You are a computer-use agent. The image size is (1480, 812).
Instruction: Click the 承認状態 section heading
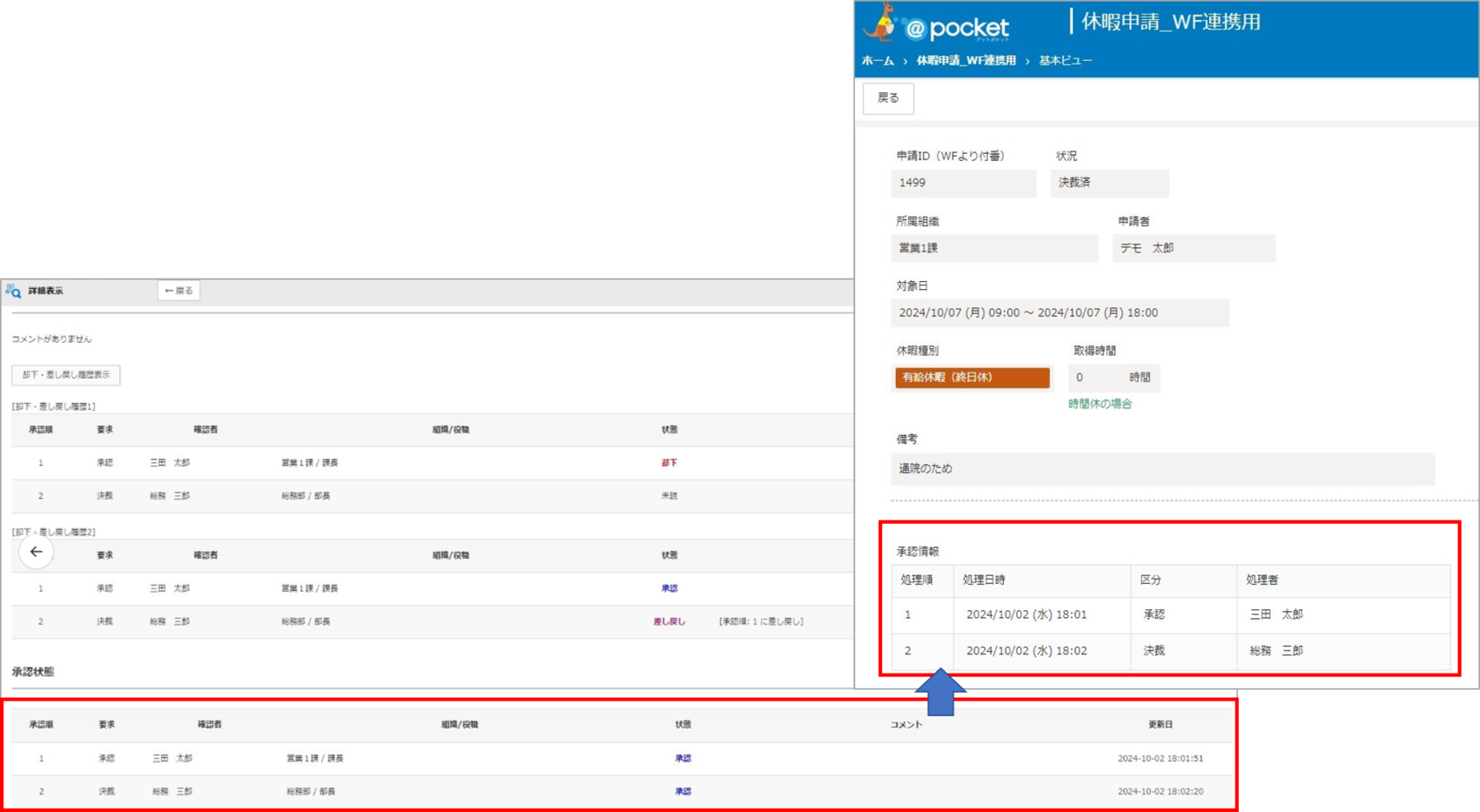(x=33, y=672)
